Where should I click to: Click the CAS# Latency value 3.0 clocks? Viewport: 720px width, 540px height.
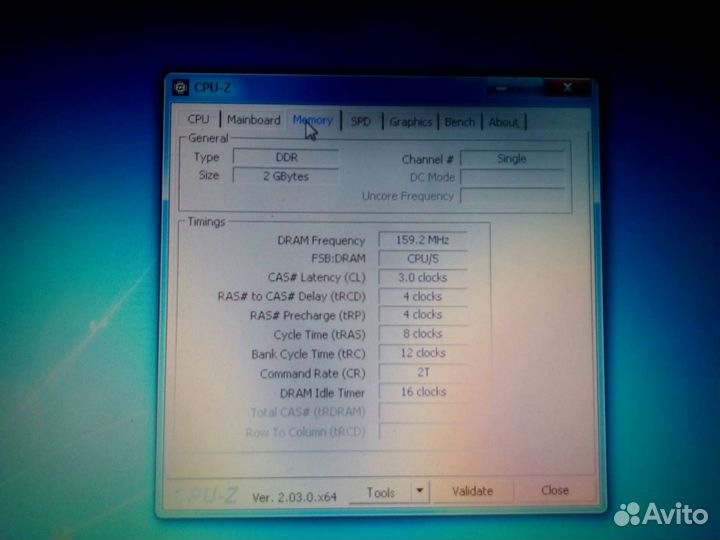(422, 277)
